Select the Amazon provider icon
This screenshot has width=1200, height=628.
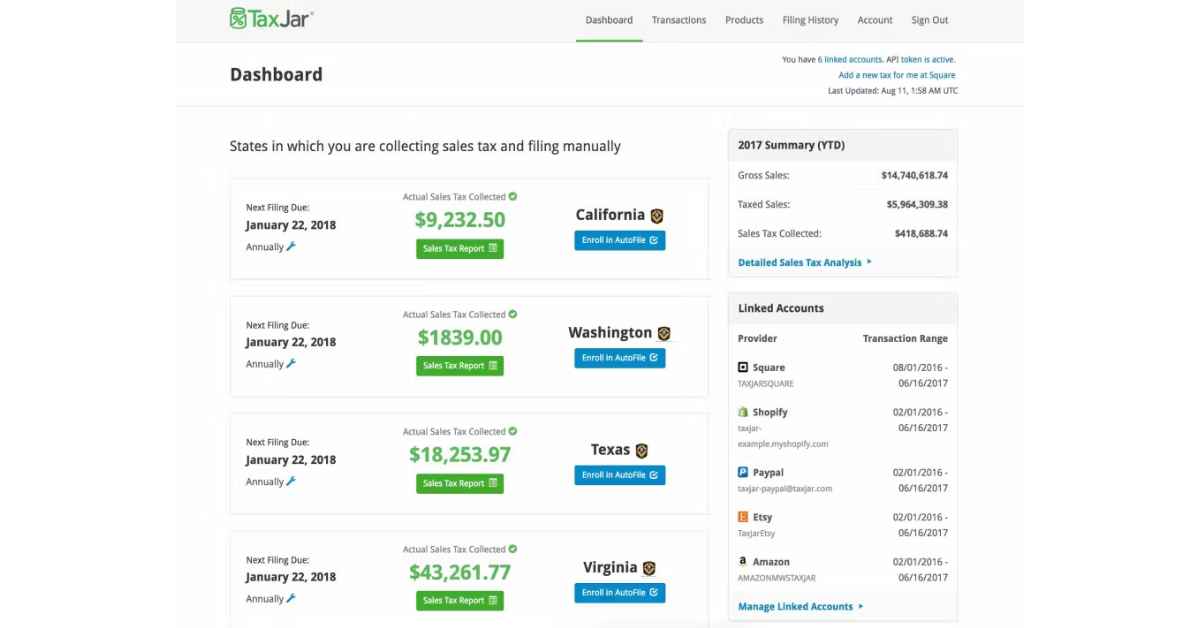pyautogui.click(x=743, y=561)
